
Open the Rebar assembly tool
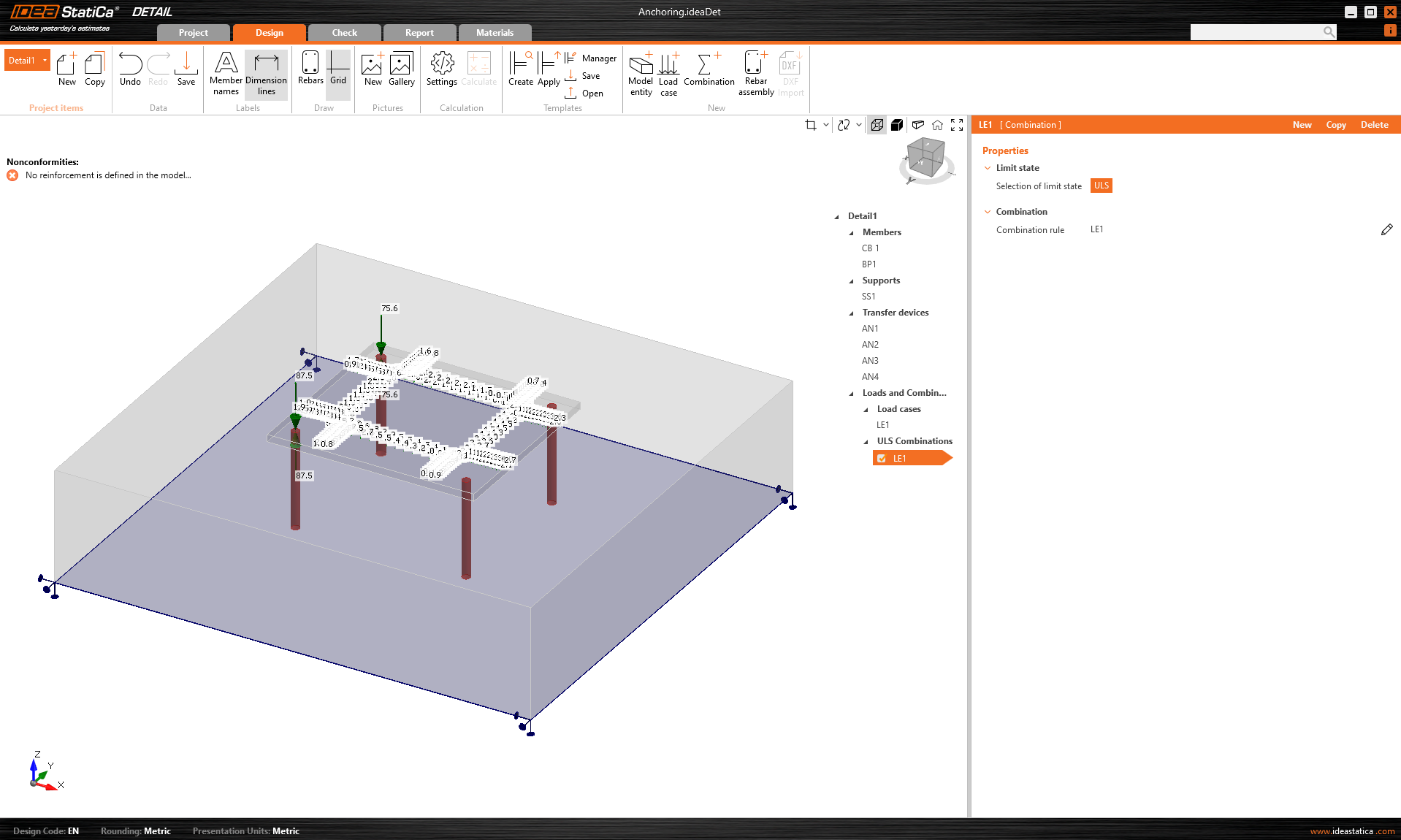click(755, 73)
